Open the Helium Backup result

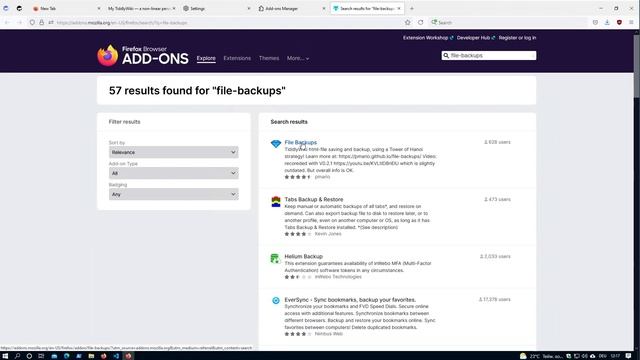coord(303,256)
